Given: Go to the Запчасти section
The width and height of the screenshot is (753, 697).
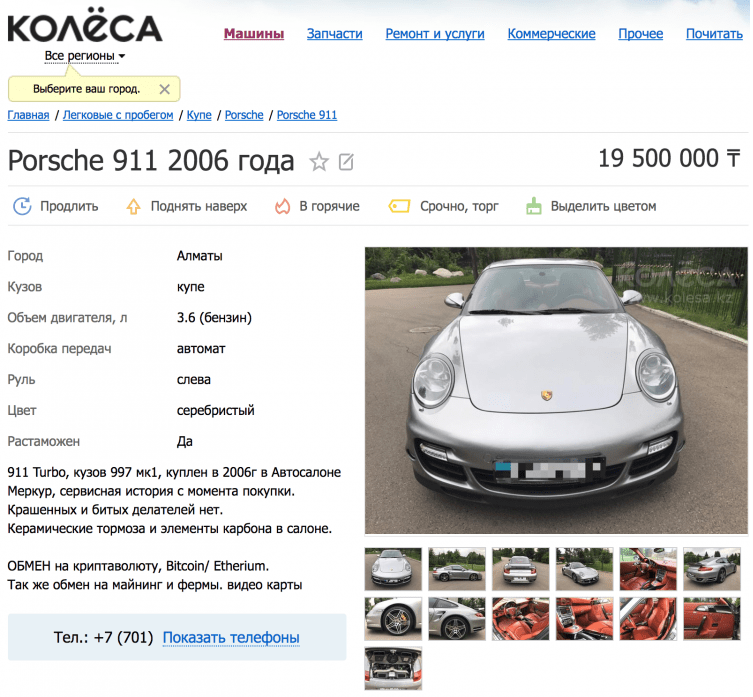Looking at the screenshot, I should 335,34.
